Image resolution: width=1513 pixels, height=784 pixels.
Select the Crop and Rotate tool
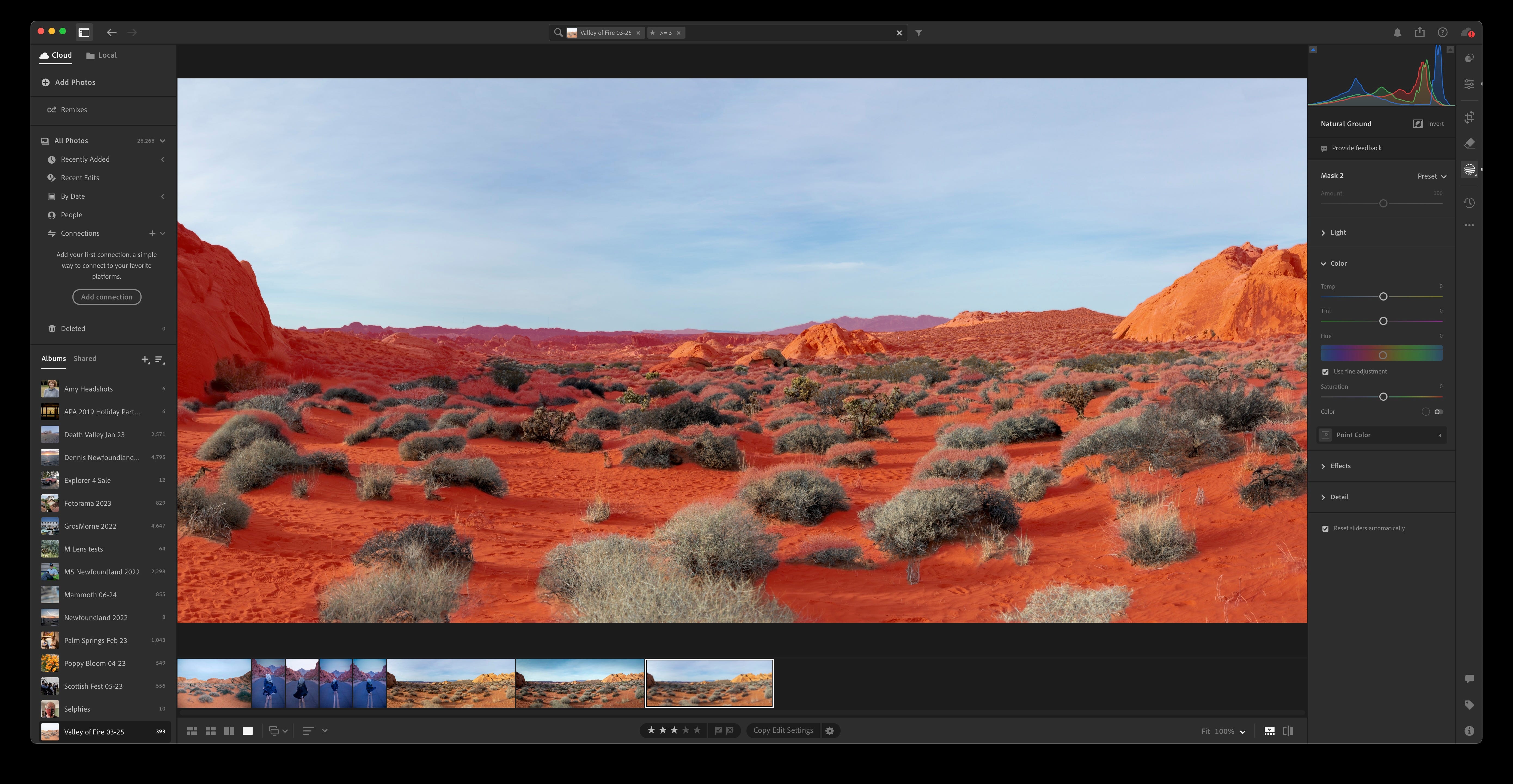coord(1469,117)
